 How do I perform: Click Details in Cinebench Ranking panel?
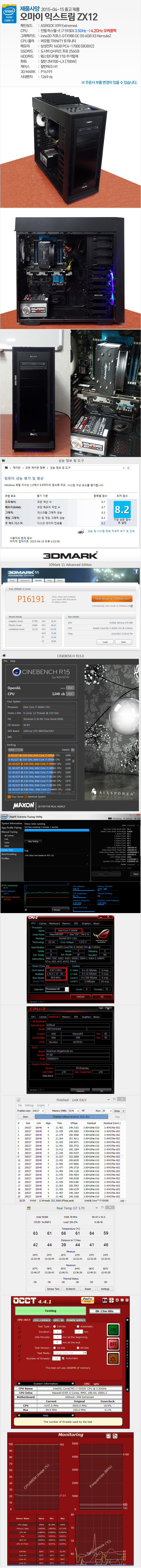(66, 750)
